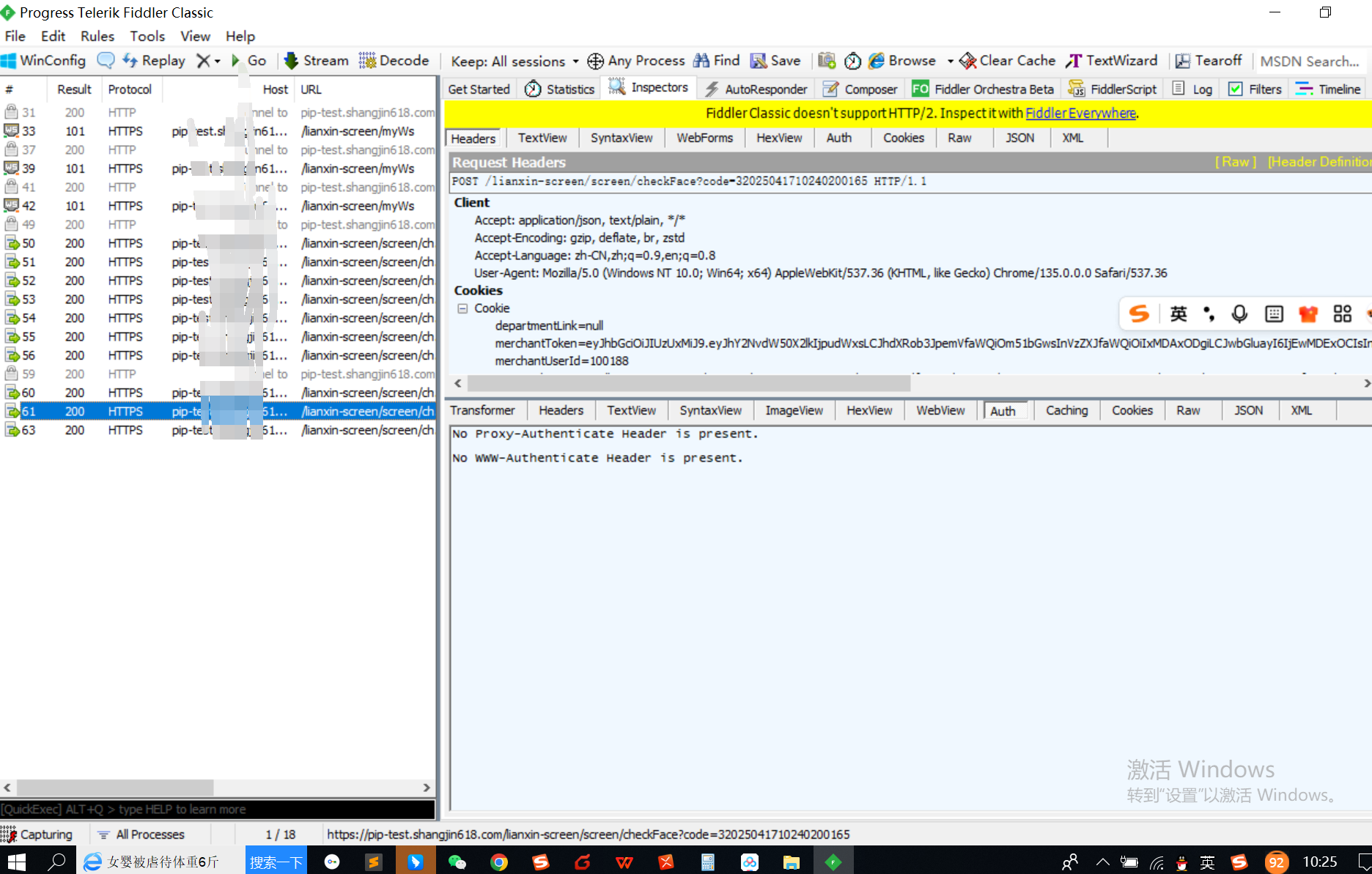Toggle Capturing in the status bar

[x=37, y=834]
